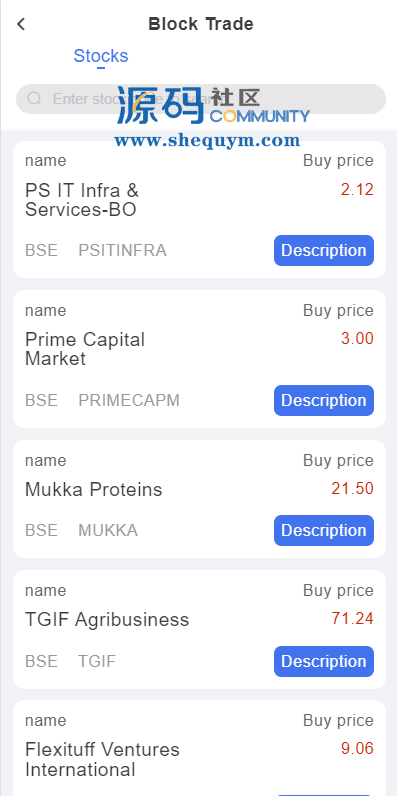This screenshot has height=796, width=397.
Task: Click the 21.50 buy price value
Action: [353, 488]
